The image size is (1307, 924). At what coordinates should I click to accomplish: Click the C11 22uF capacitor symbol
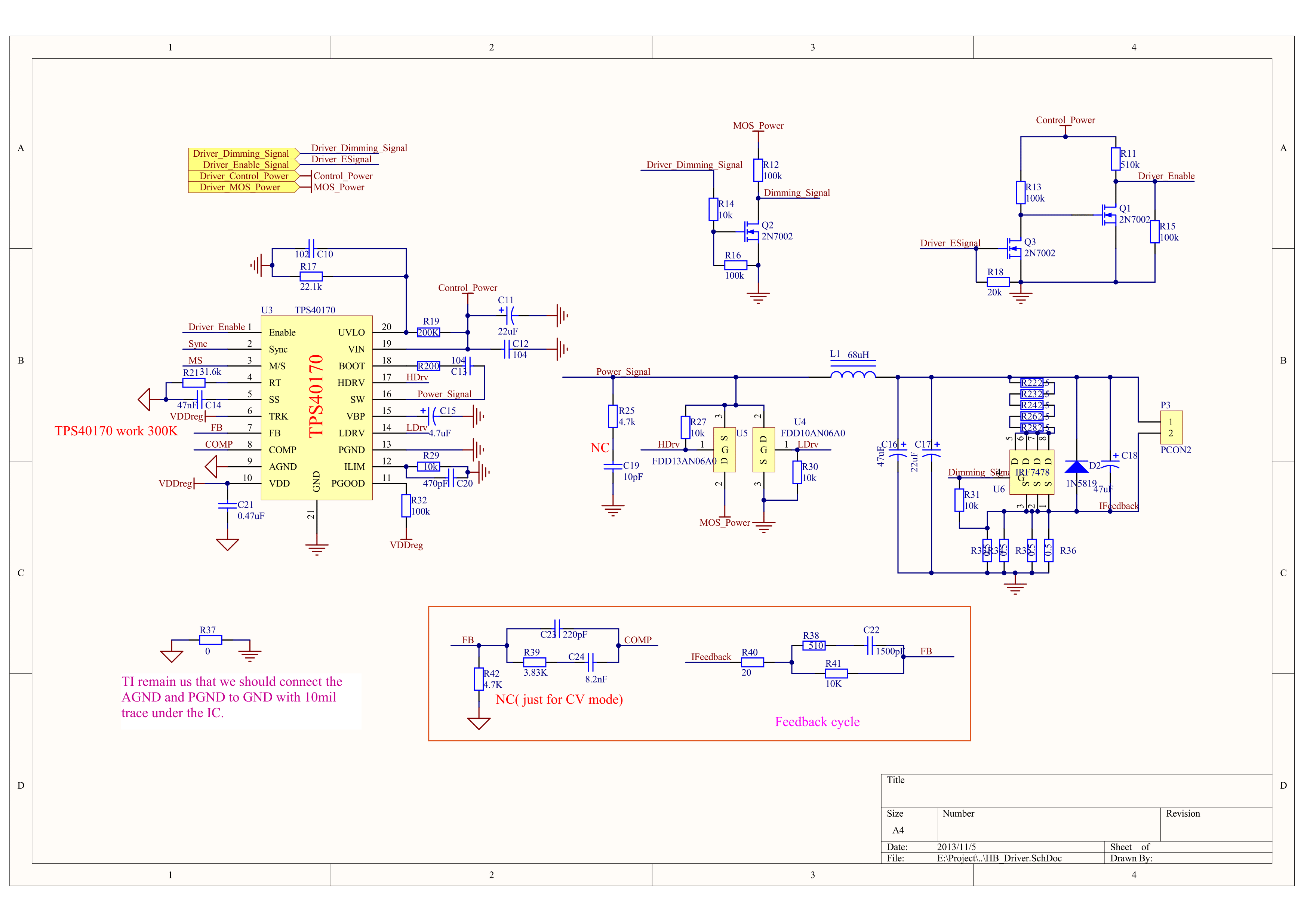coord(510,315)
